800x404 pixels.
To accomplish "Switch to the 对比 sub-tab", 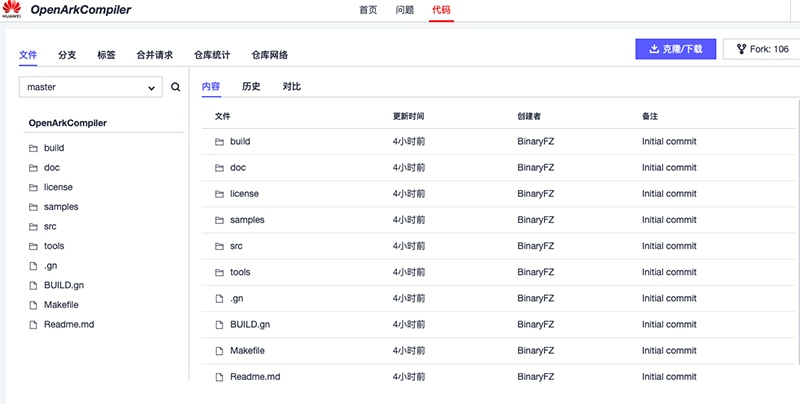I will click(291, 87).
